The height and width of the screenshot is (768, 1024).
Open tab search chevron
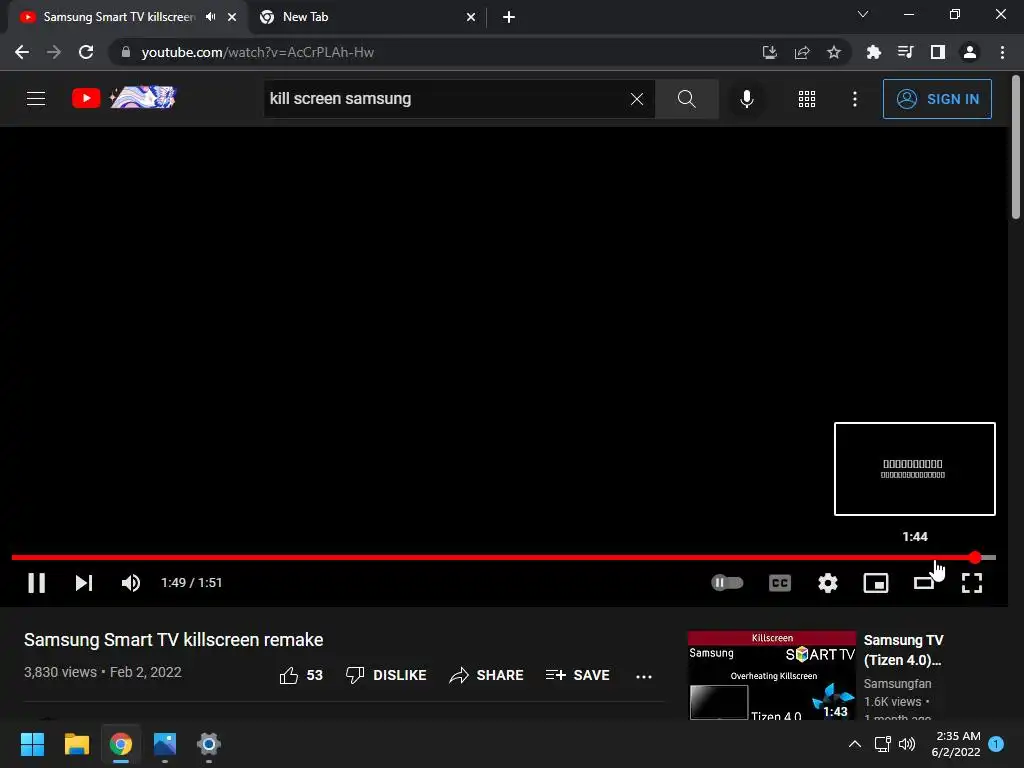(x=863, y=14)
